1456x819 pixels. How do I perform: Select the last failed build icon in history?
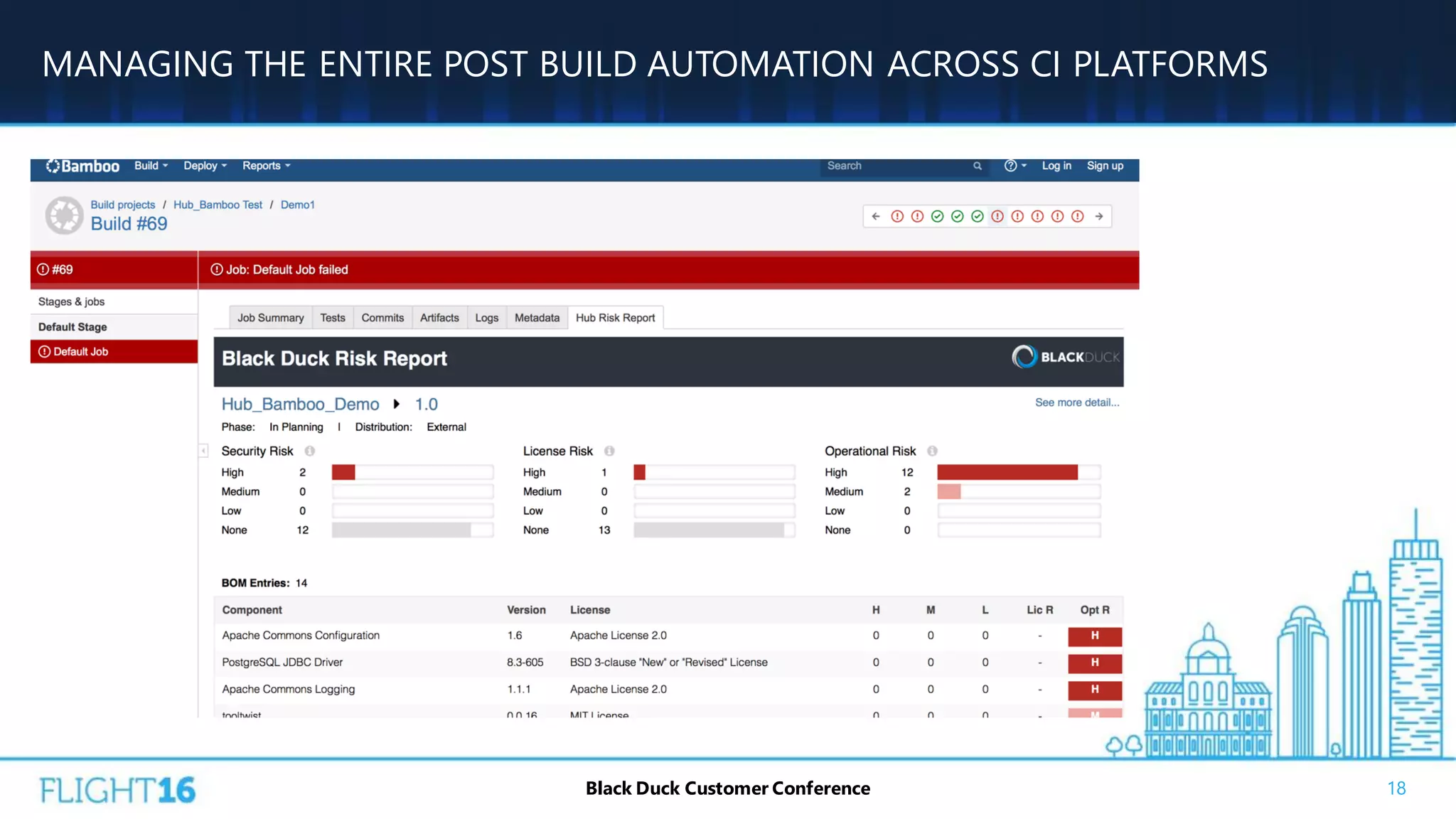pos(1078,216)
